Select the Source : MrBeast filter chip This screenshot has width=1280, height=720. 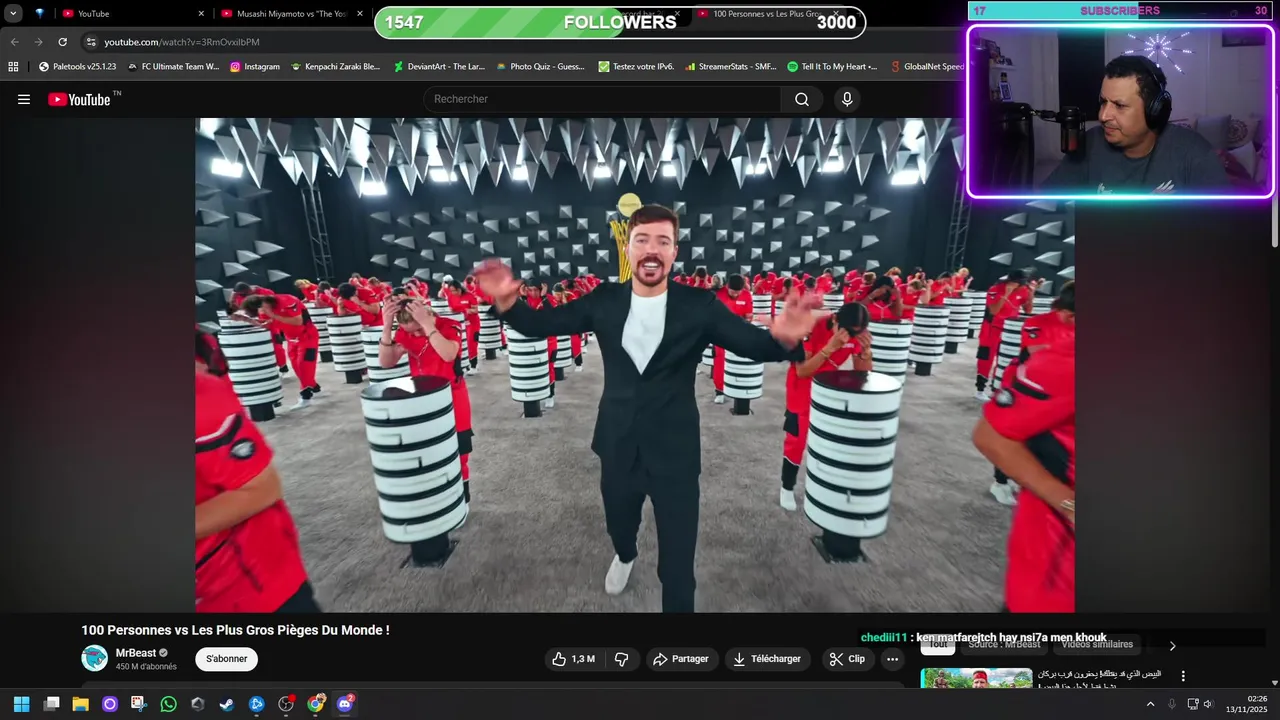(x=1004, y=645)
